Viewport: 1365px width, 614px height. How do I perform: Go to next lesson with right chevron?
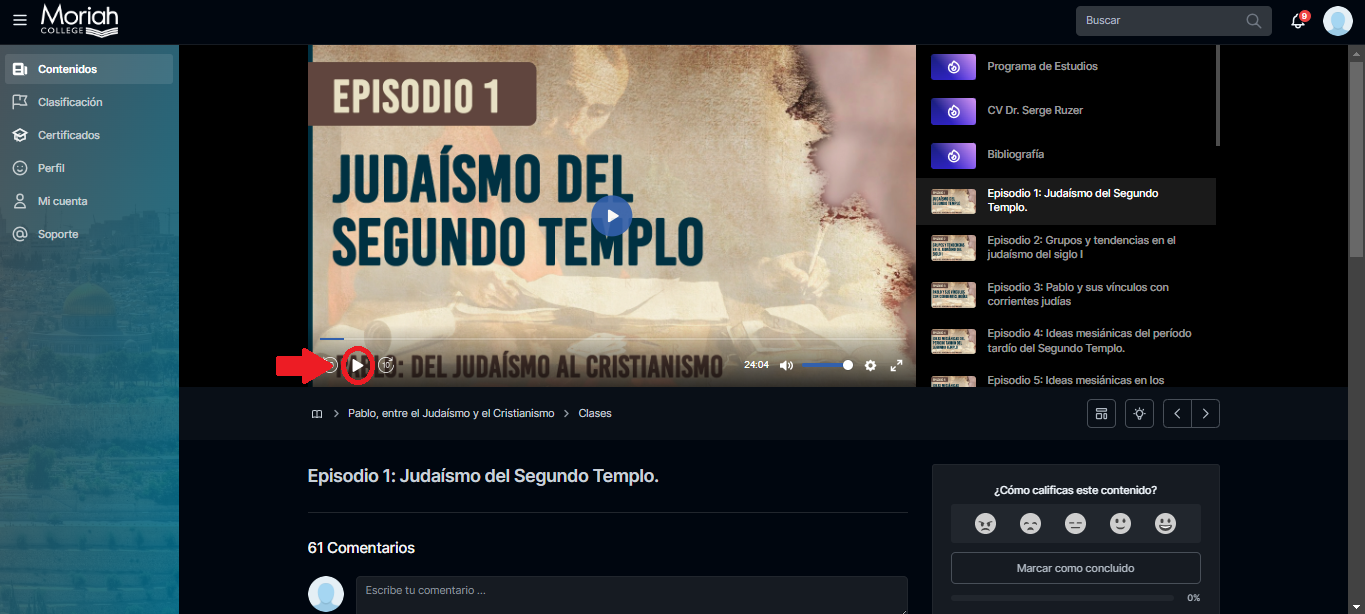coord(1206,414)
